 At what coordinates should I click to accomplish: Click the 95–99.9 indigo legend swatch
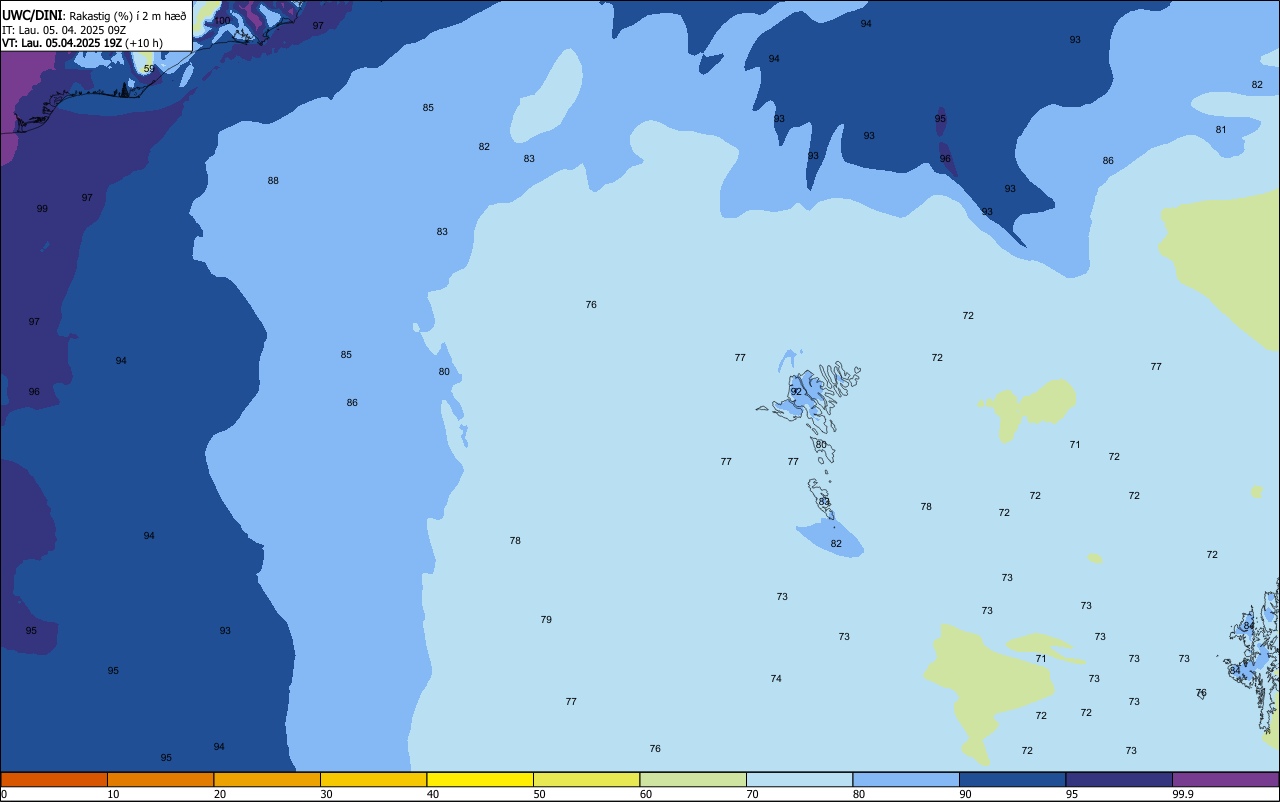(x=1119, y=779)
